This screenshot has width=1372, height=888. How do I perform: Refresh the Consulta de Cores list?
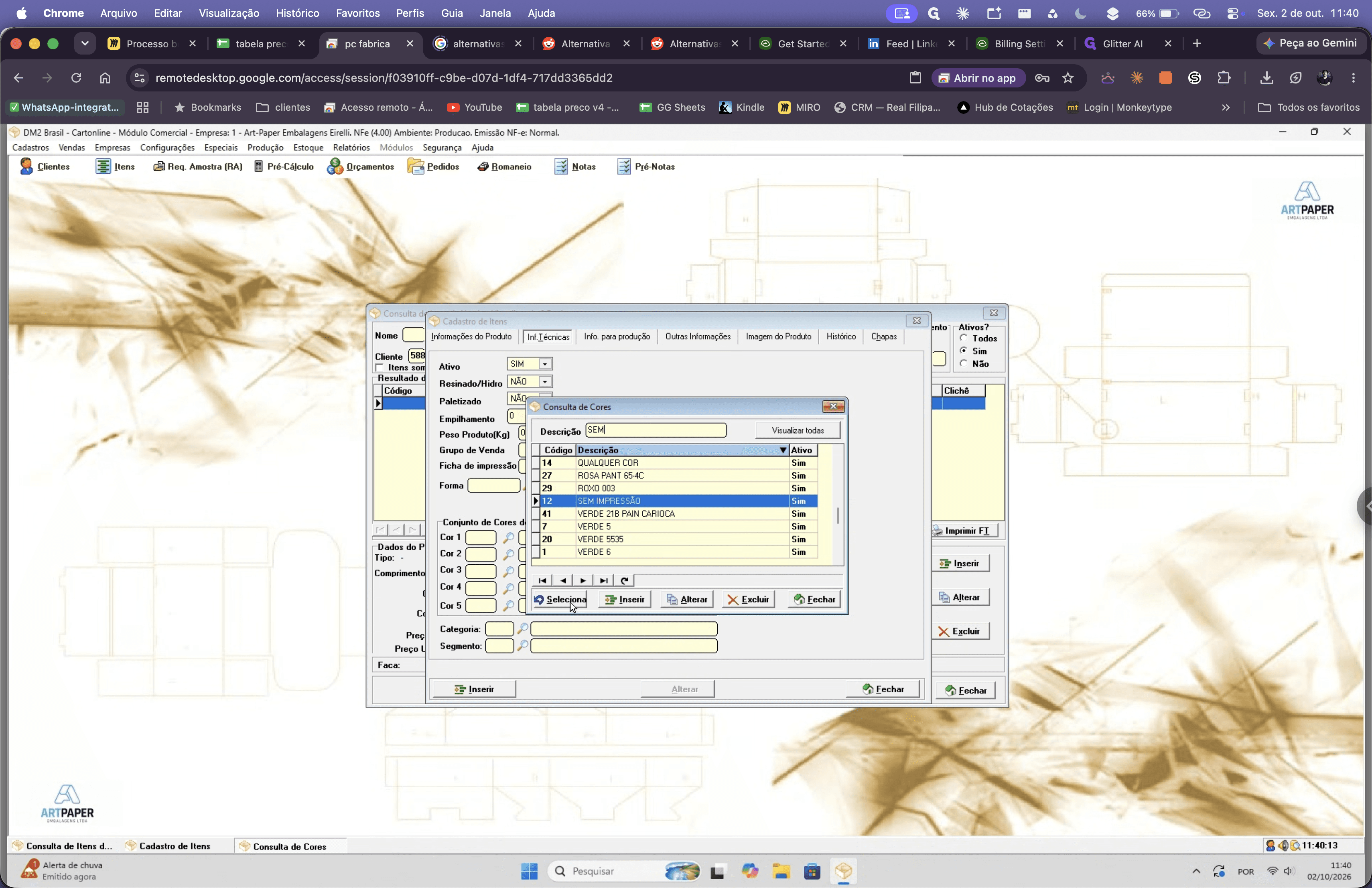pyautogui.click(x=624, y=580)
